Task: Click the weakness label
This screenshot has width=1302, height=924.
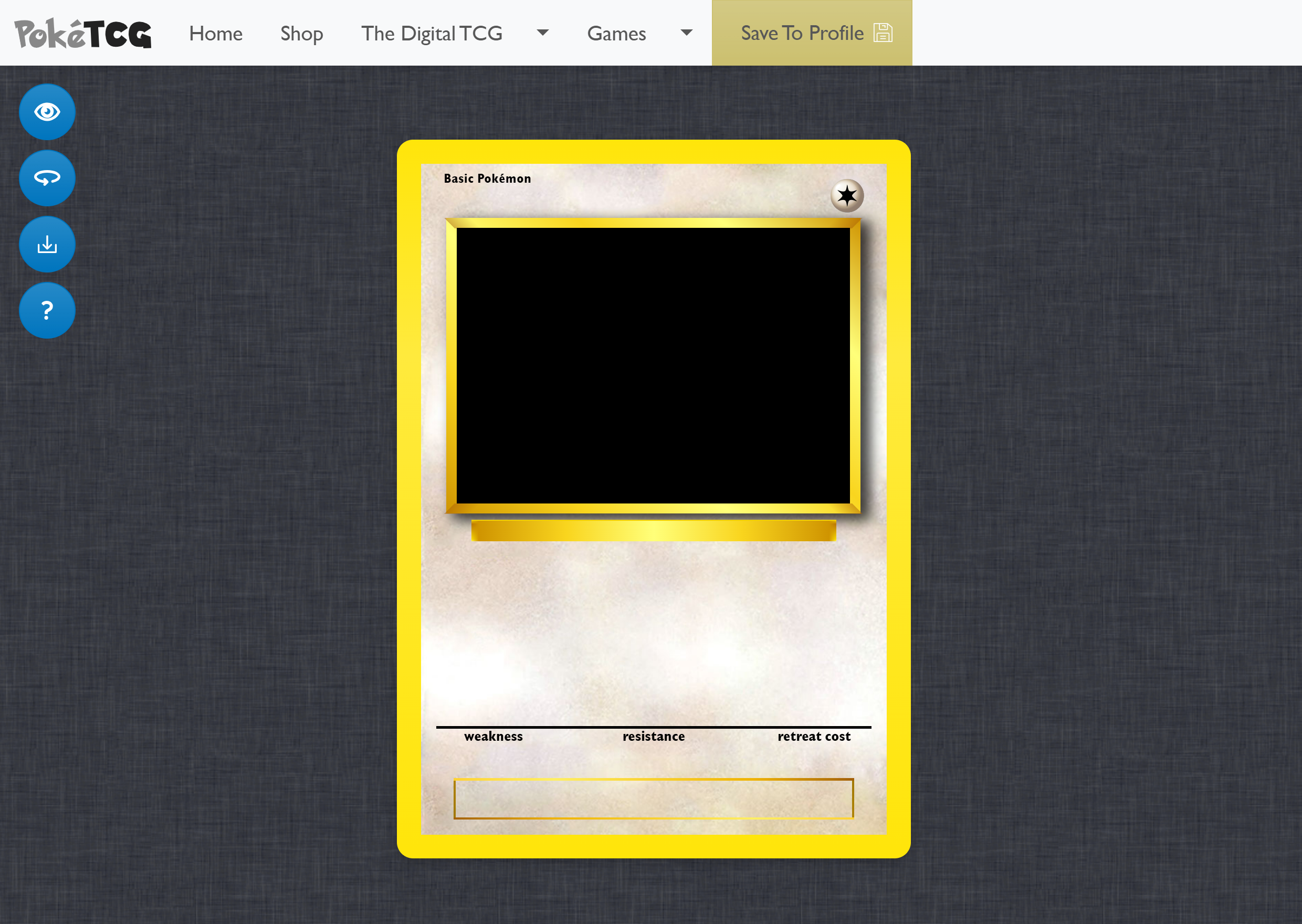Action: pyautogui.click(x=493, y=736)
